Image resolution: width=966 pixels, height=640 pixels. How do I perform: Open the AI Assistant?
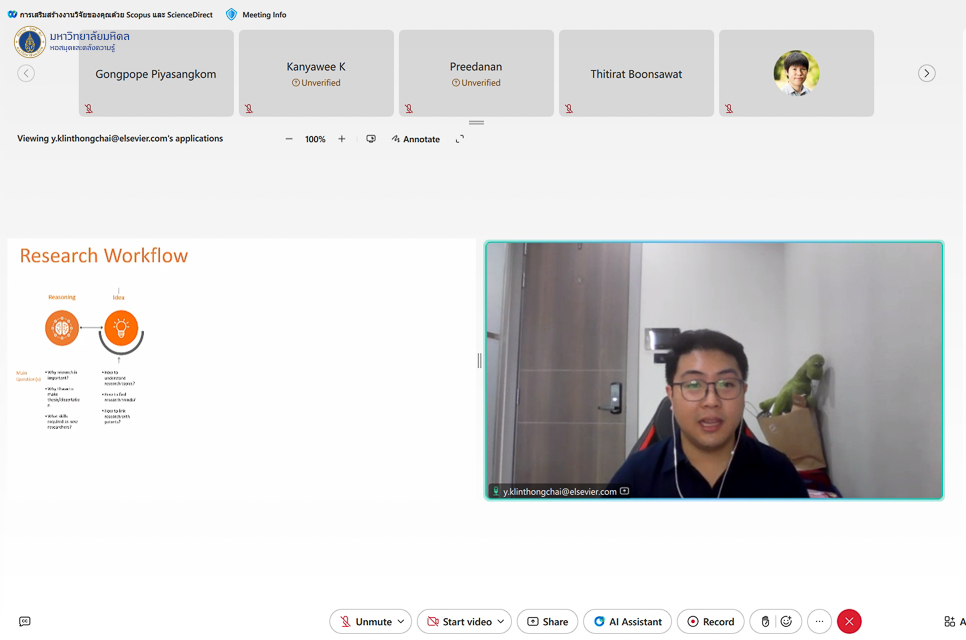click(627, 621)
